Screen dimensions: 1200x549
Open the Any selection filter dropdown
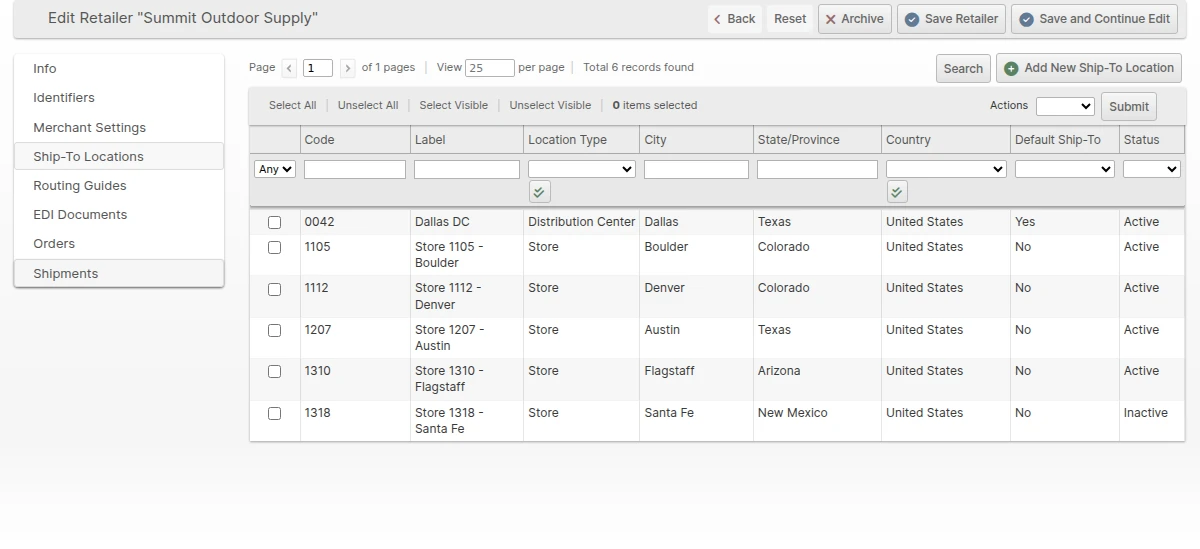275,169
